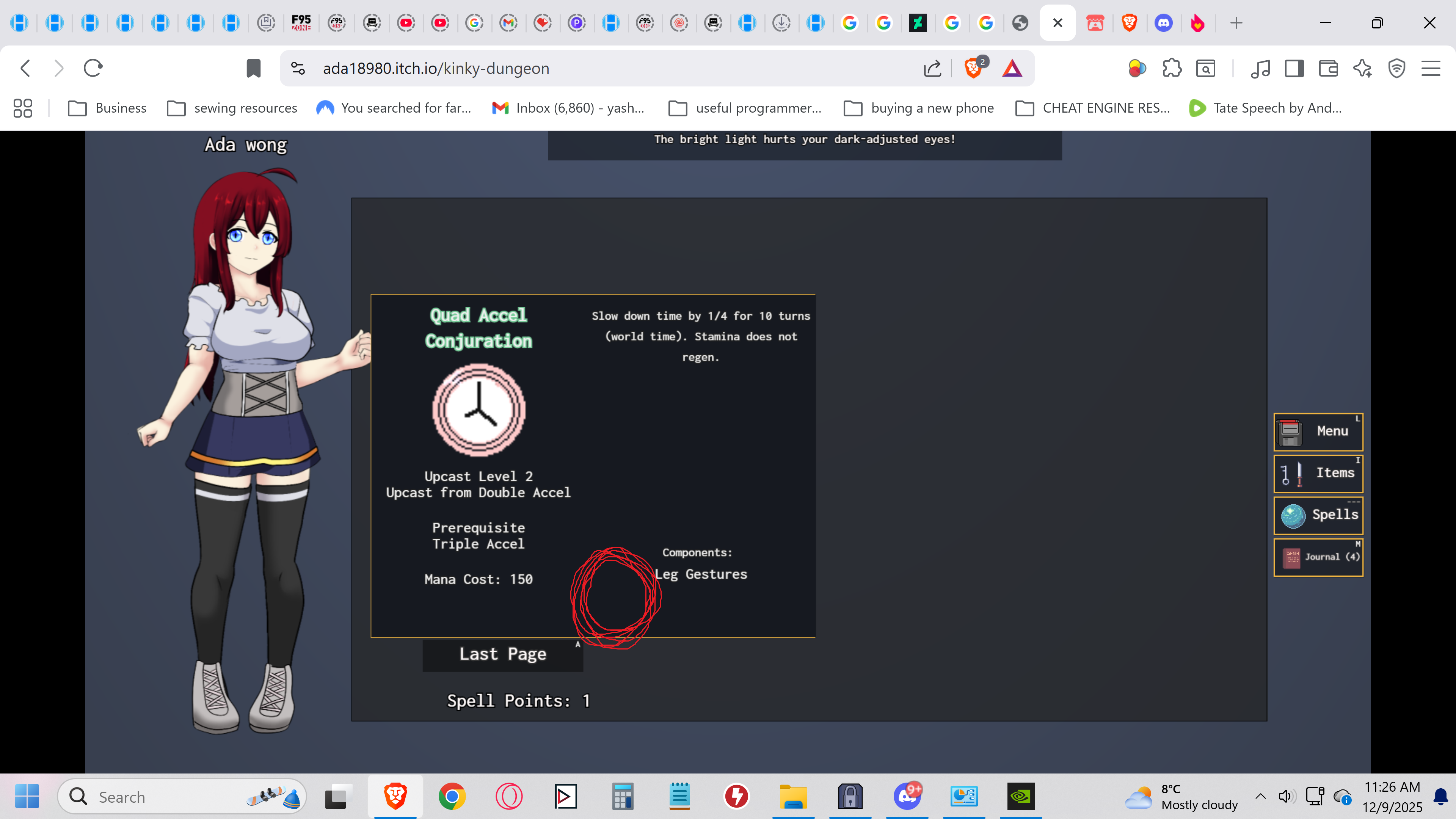This screenshot has height=819, width=1456.
Task: Click the Brave Shields lion icon
Action: pyautogui.click(x=973, y=68)
